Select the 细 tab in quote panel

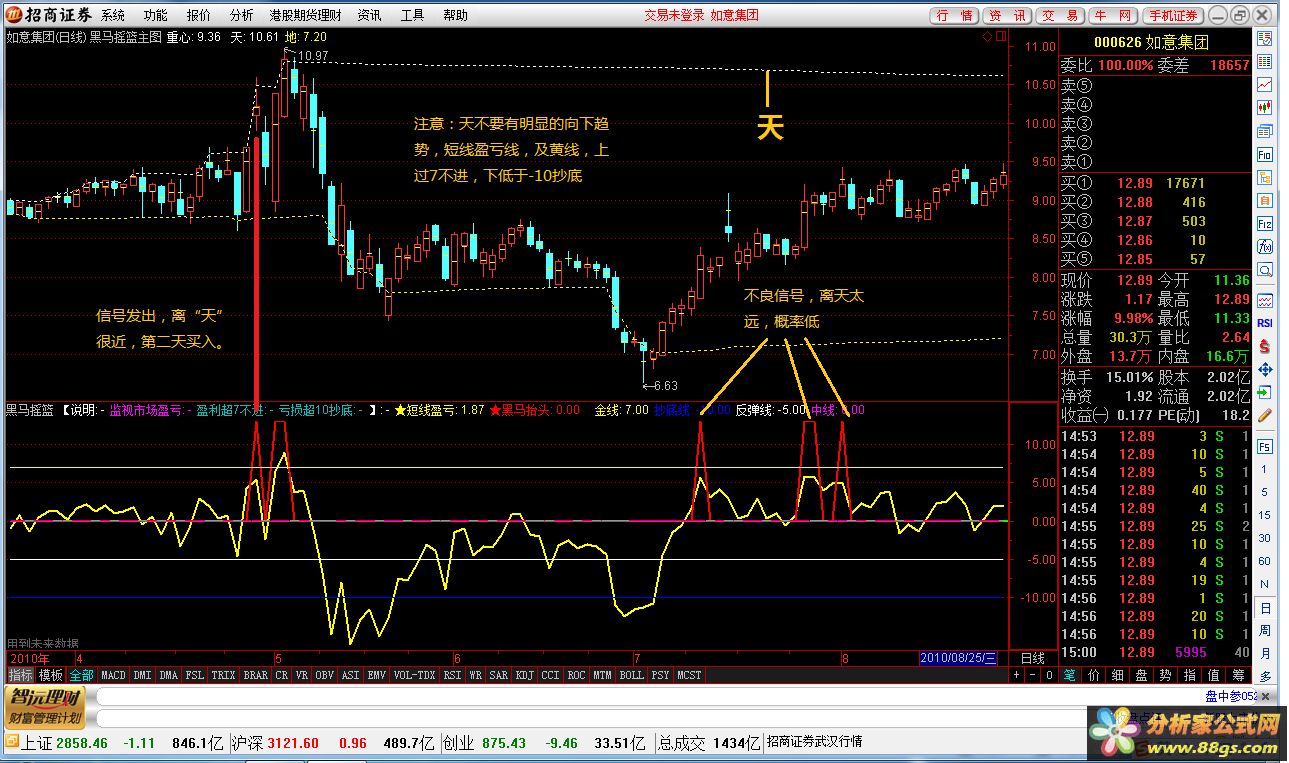coord(1117,675)
